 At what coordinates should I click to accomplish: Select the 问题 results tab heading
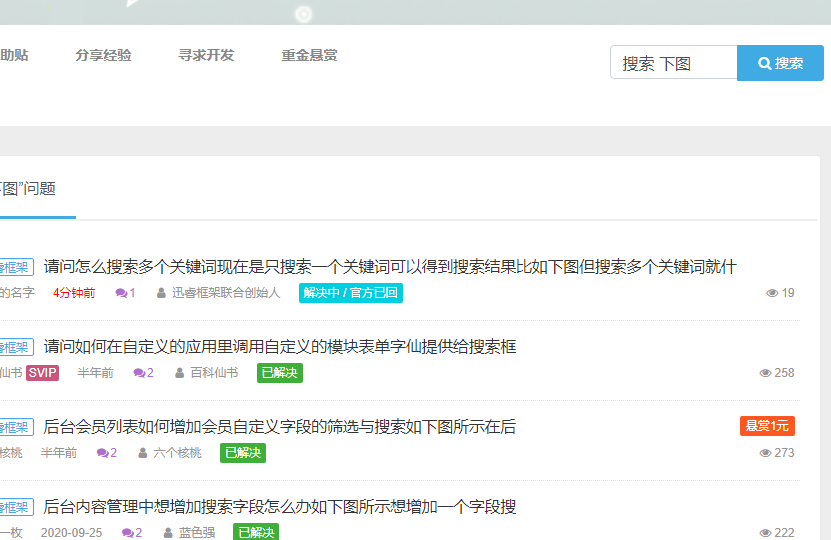pos(28,189)
